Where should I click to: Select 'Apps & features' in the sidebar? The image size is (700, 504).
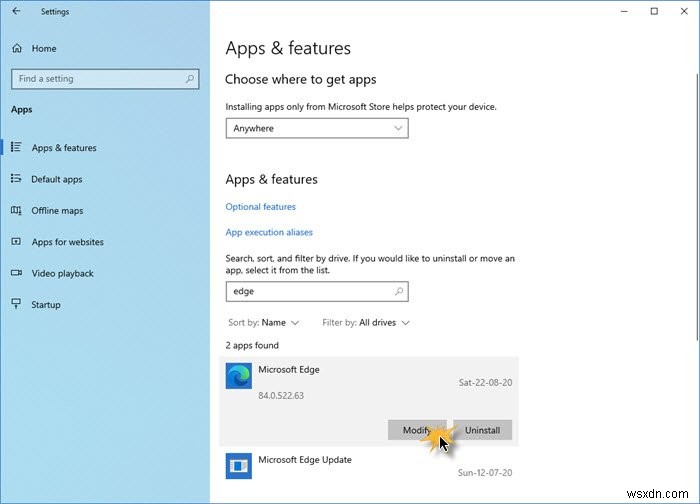point(64,148)
